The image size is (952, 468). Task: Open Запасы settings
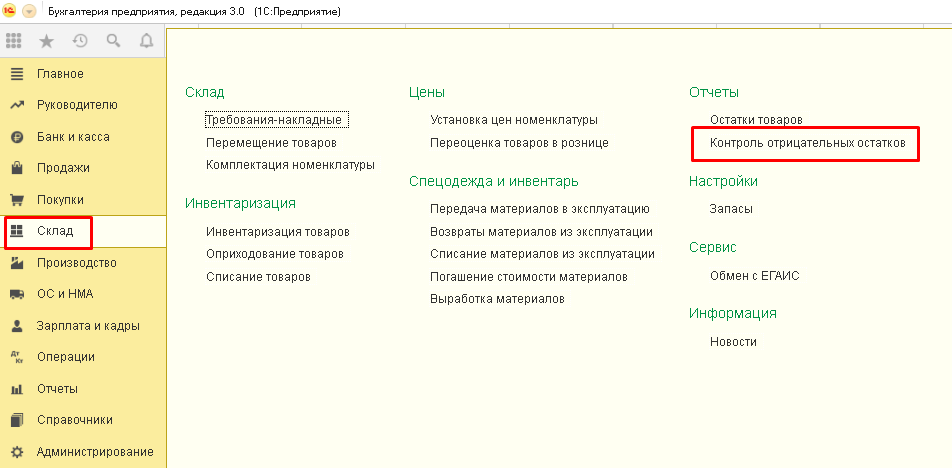point(732,209)
